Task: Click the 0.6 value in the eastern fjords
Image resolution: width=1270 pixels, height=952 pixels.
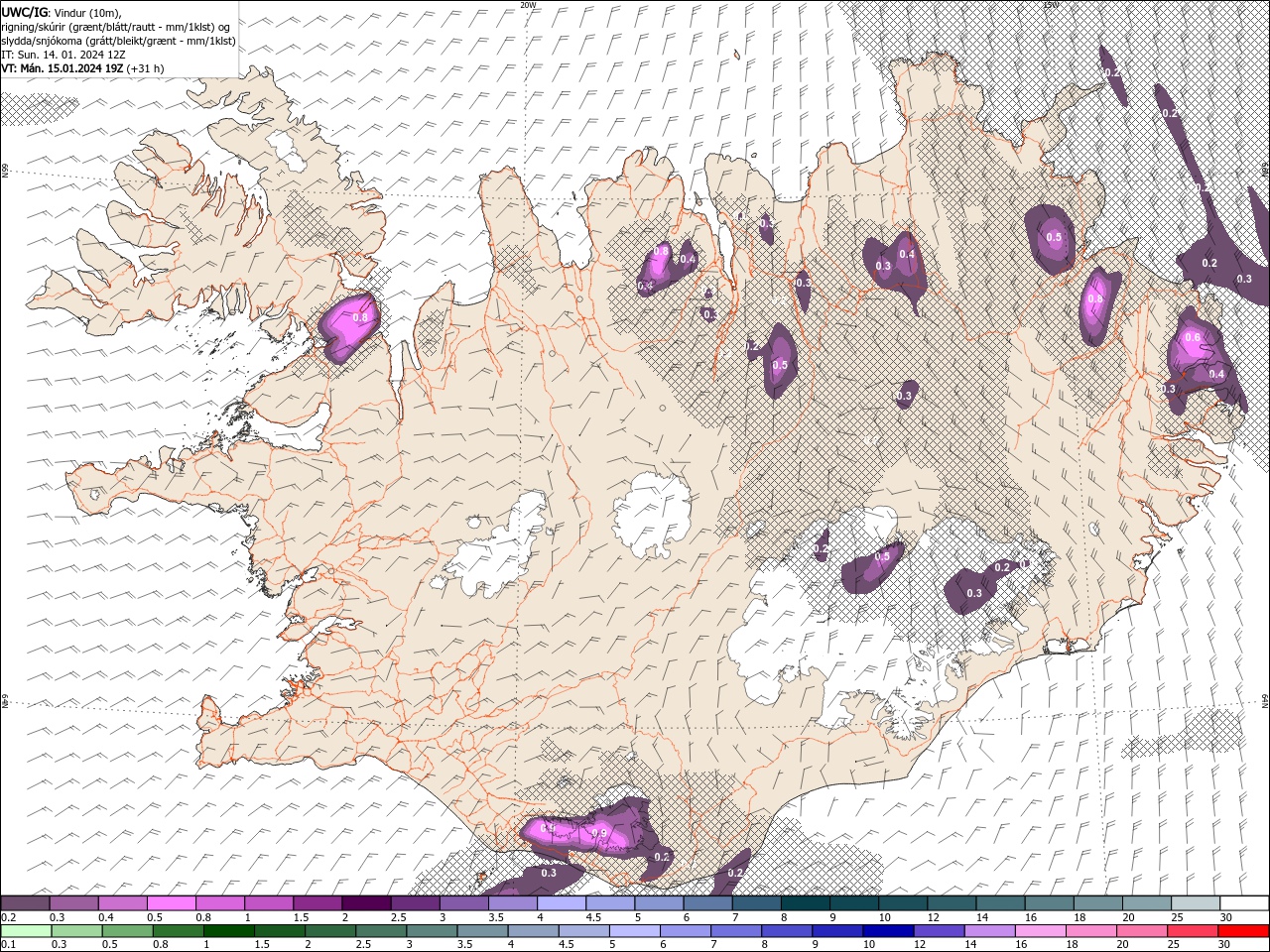Action: coord(1192,337)
